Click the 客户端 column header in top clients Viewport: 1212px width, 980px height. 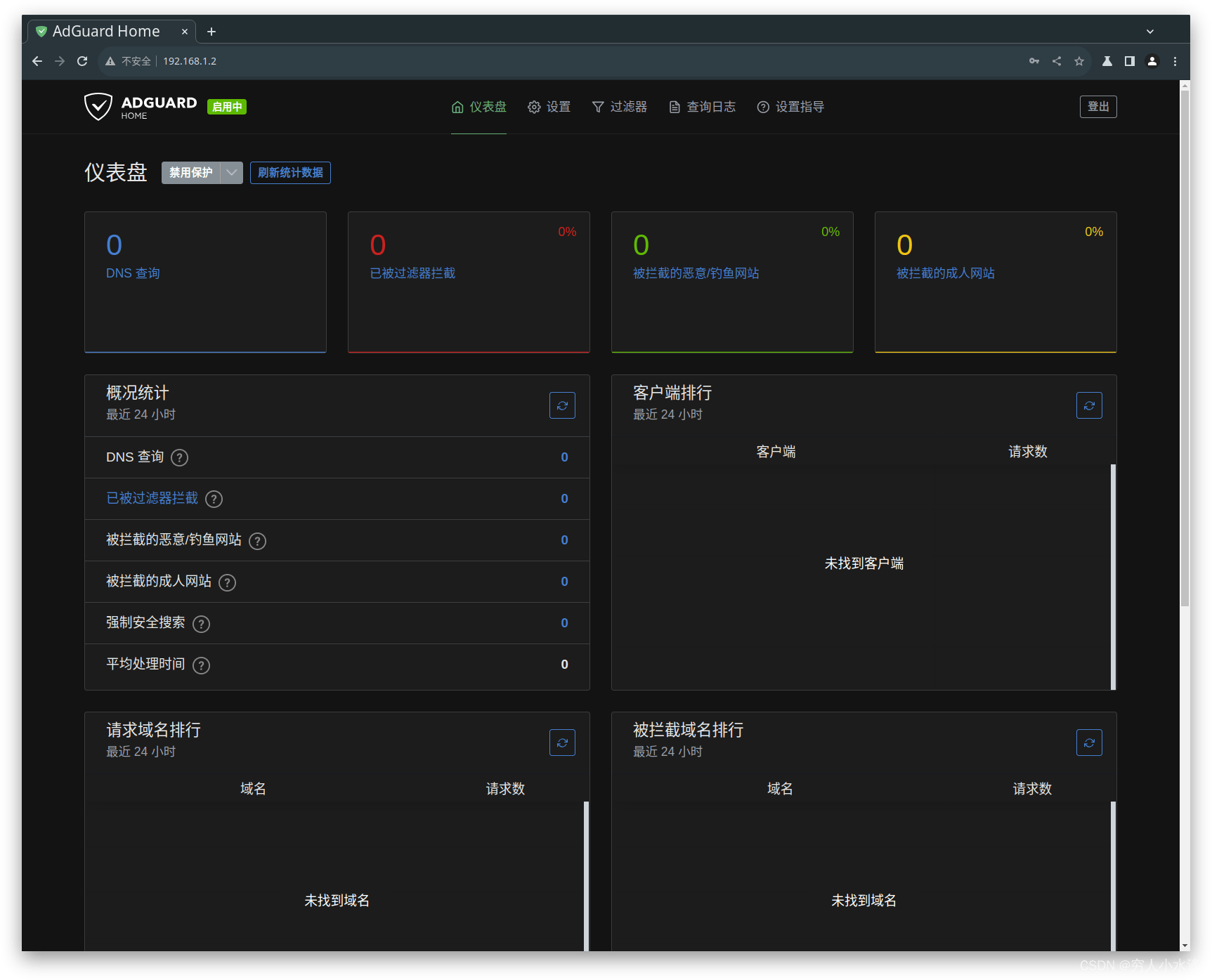pyautogui.click(x=776, y=452)
